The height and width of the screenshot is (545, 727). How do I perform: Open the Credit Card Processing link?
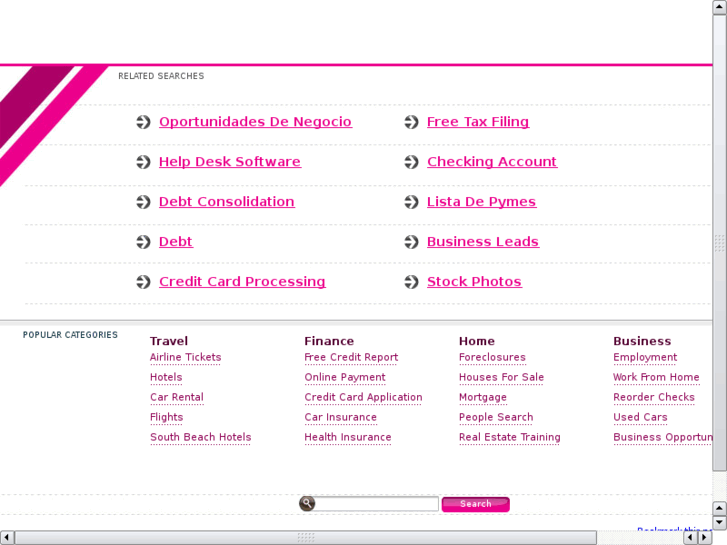(242, 282)
